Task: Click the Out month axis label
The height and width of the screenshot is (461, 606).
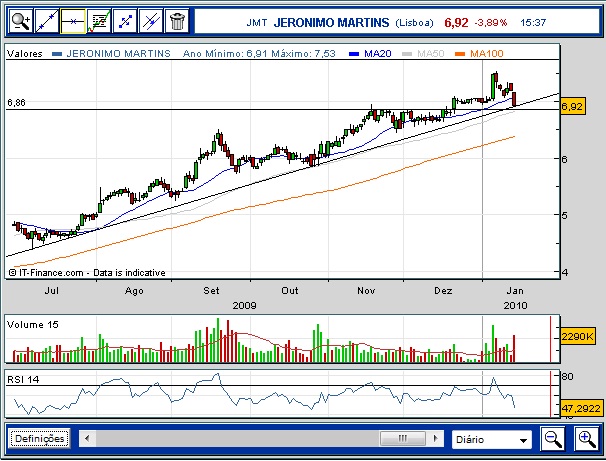Action: pyautogui.click(x=290, y=291)
